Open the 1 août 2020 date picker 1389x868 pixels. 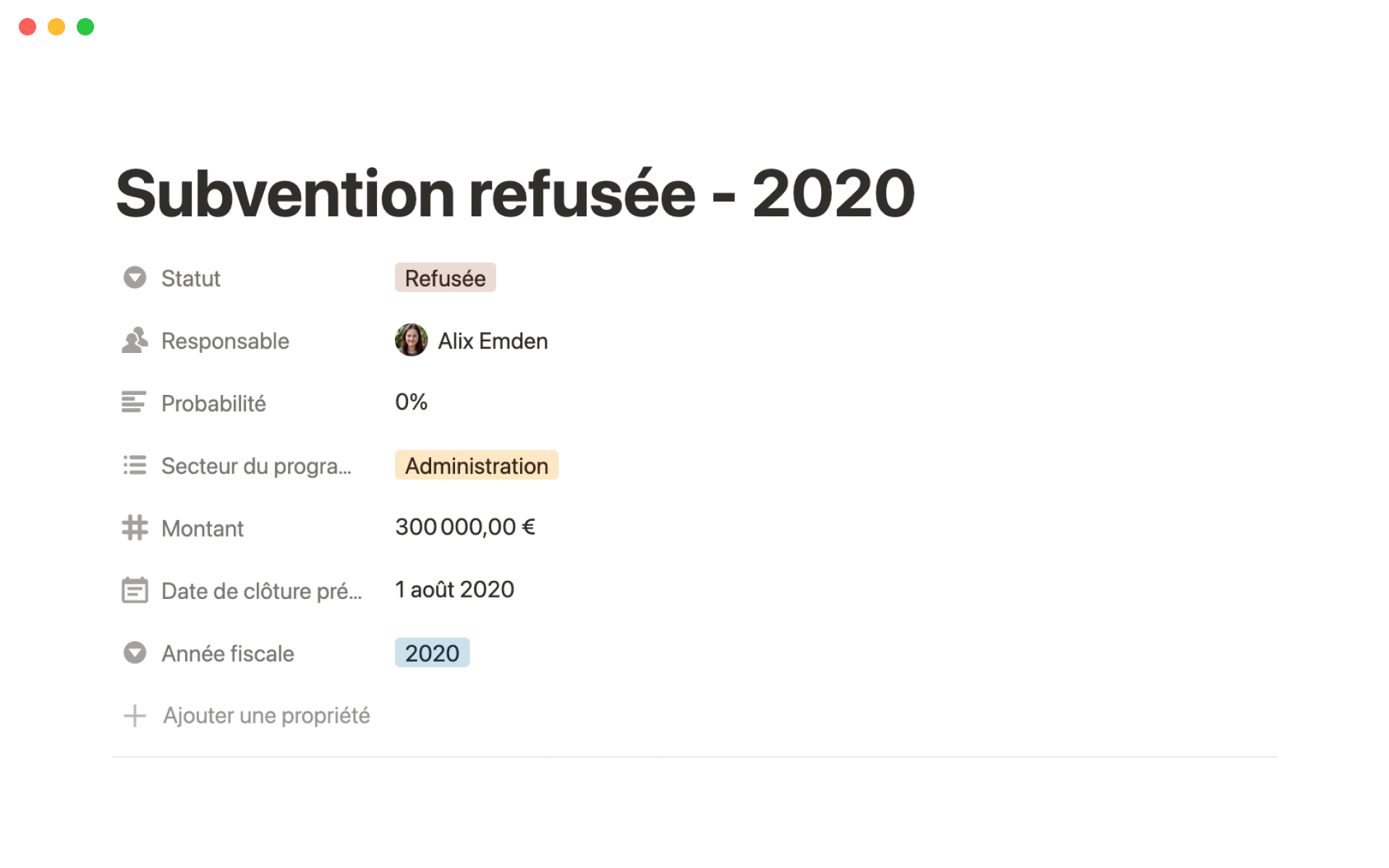tap(454, 590)
